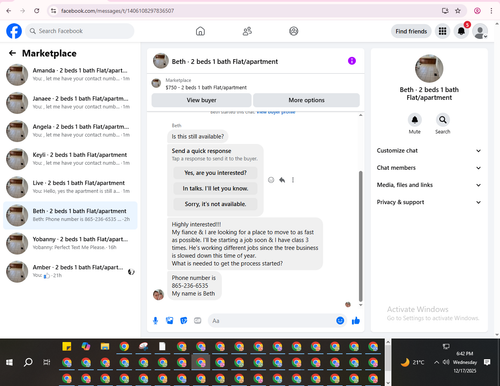500x386 pixels.
Task: Click the browser back arrow
Action: (9, 11)
